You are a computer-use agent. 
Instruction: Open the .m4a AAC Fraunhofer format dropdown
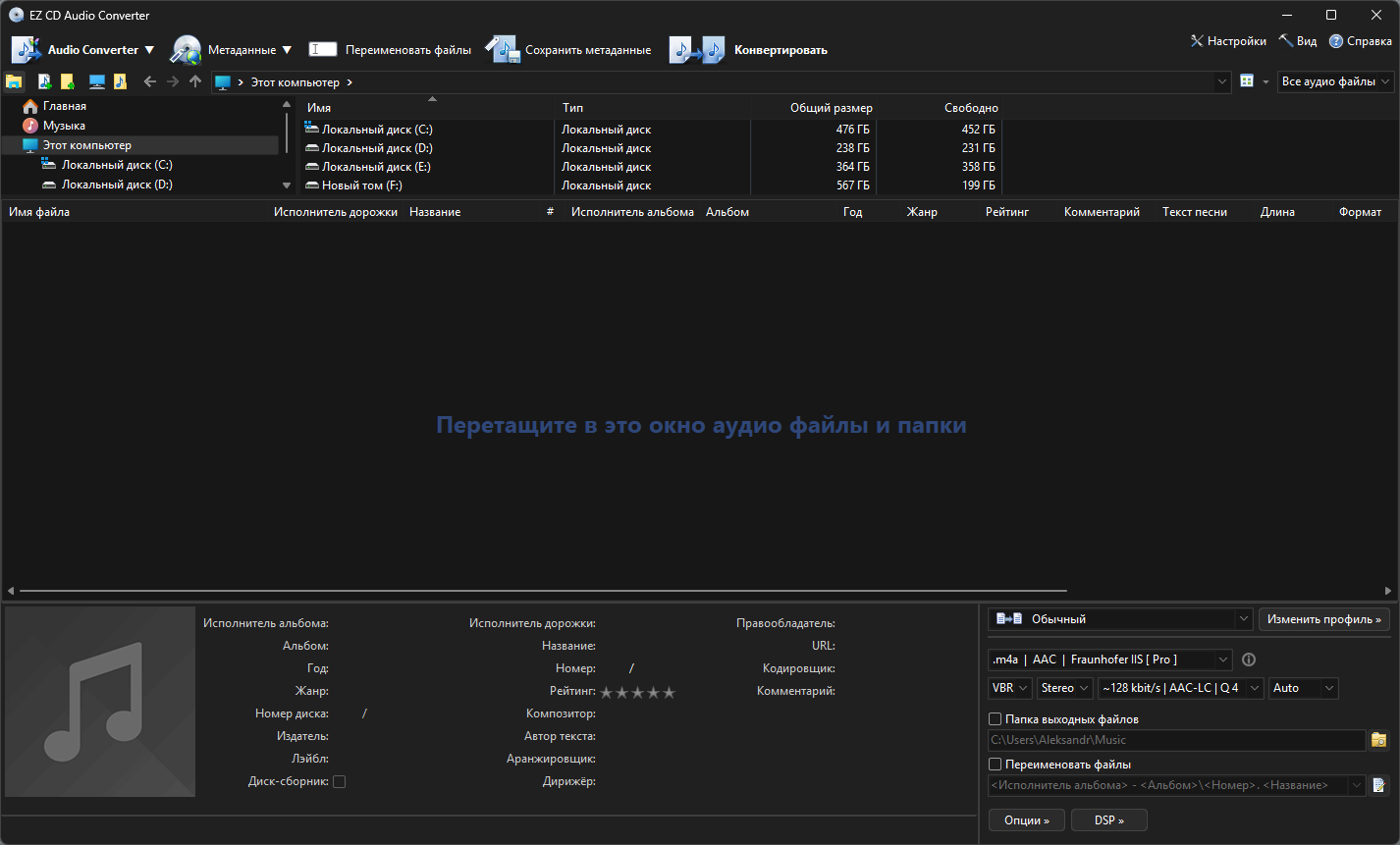[x=1109, y=660]
